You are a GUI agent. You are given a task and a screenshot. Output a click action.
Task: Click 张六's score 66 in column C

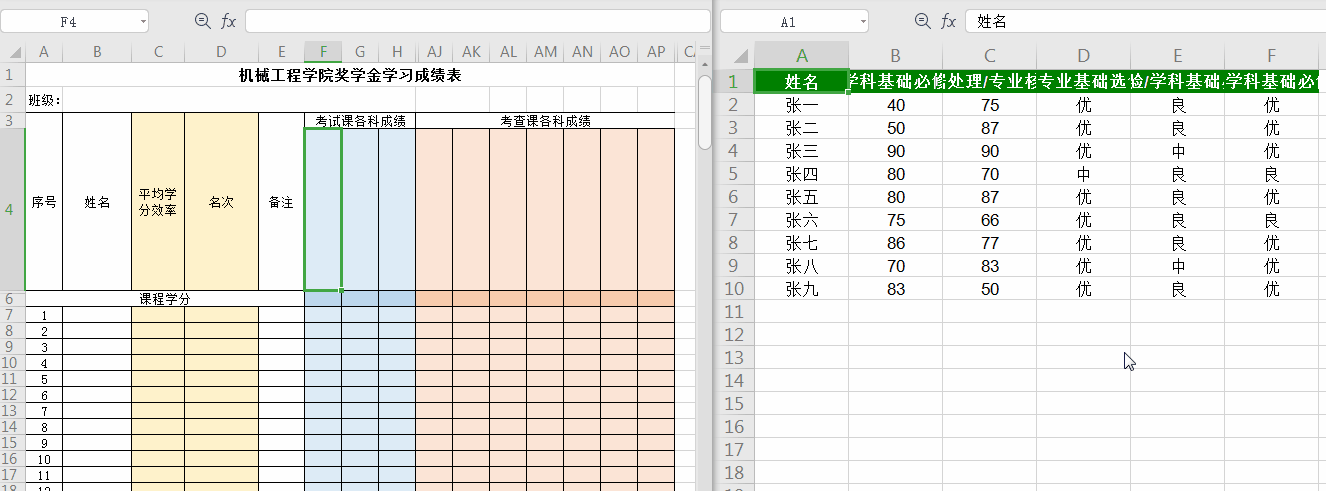[x=990, y=220]
